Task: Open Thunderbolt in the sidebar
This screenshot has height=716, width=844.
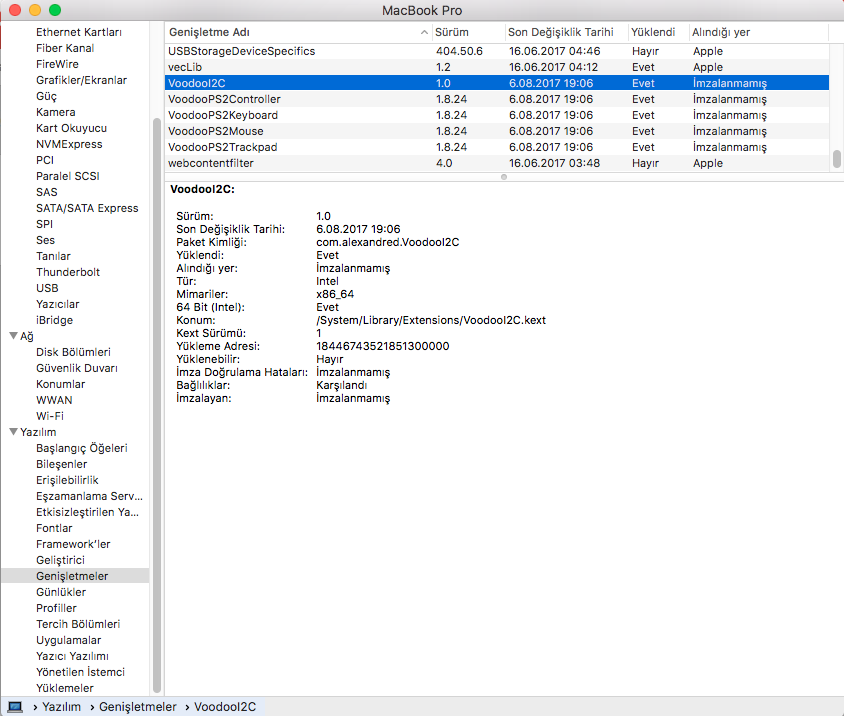Action: (x=68, y=272)
